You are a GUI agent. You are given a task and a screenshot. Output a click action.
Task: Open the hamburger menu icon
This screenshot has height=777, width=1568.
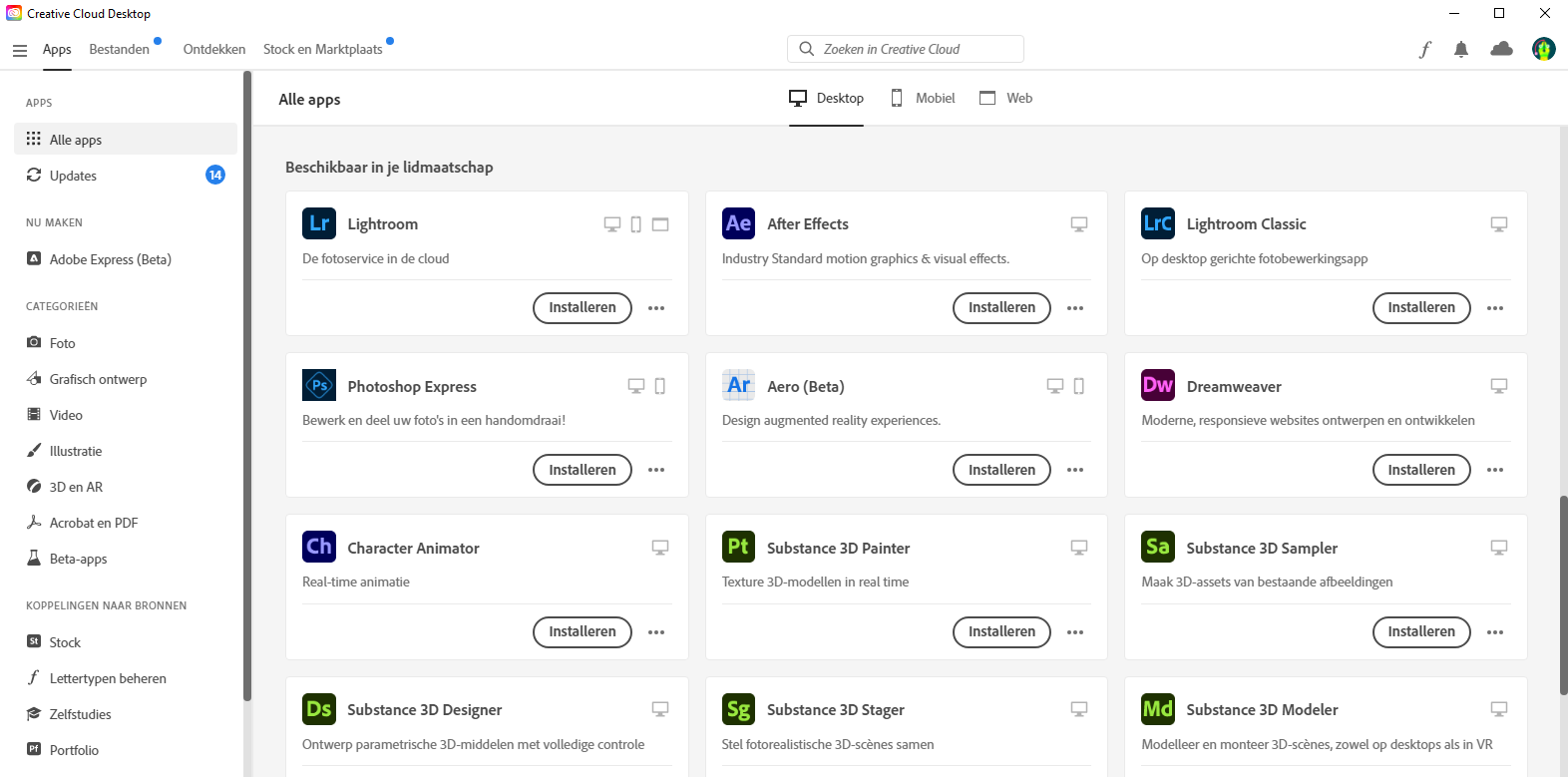[20, 50]
